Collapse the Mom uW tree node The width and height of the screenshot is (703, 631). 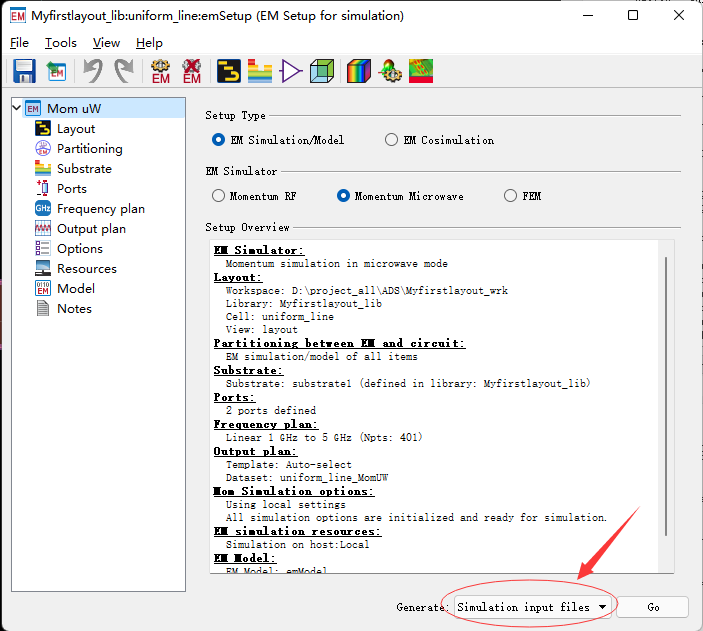17,108
